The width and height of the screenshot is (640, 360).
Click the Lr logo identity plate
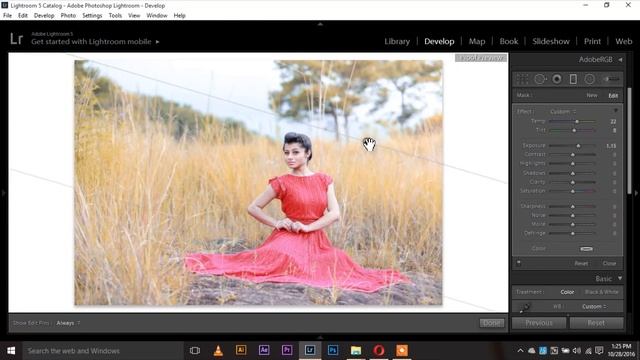(x=16, y=39)
